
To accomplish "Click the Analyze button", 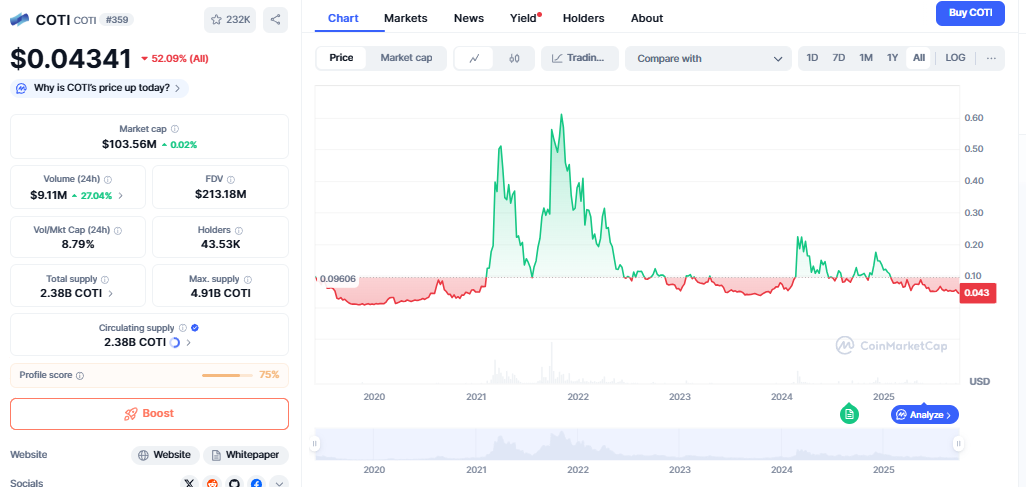I will tap(925, 414).
